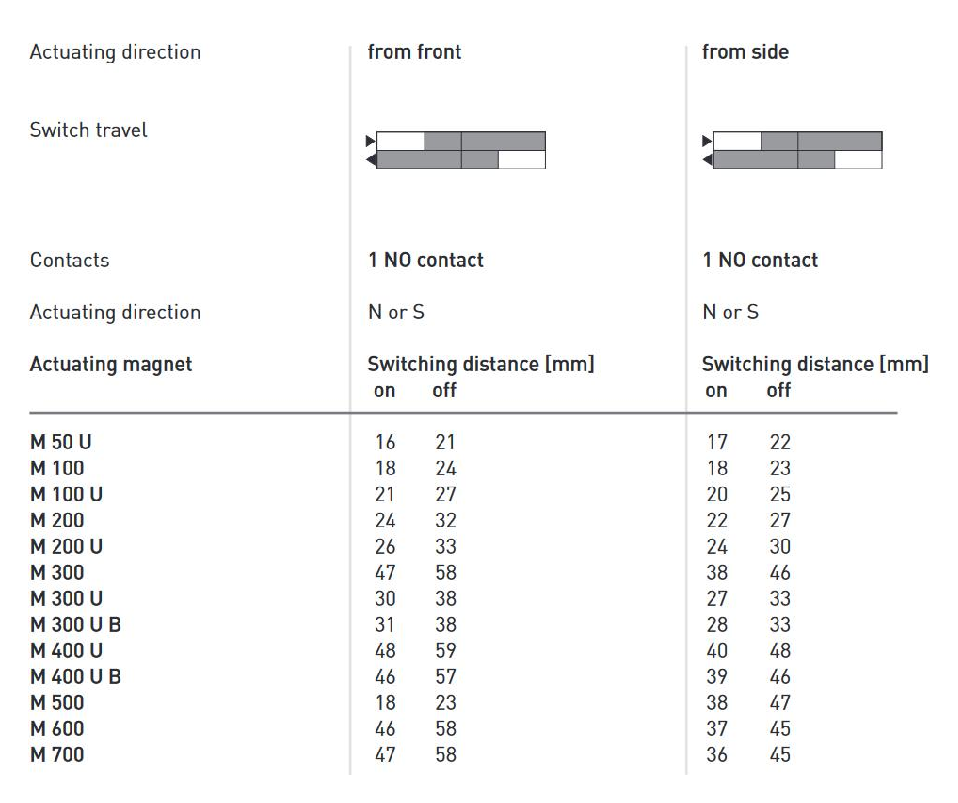This screenshot has width=958, height=803.
Task: Select the 'M 700' magnet row label
Action: pyautogui.click(x=57, y=755)
